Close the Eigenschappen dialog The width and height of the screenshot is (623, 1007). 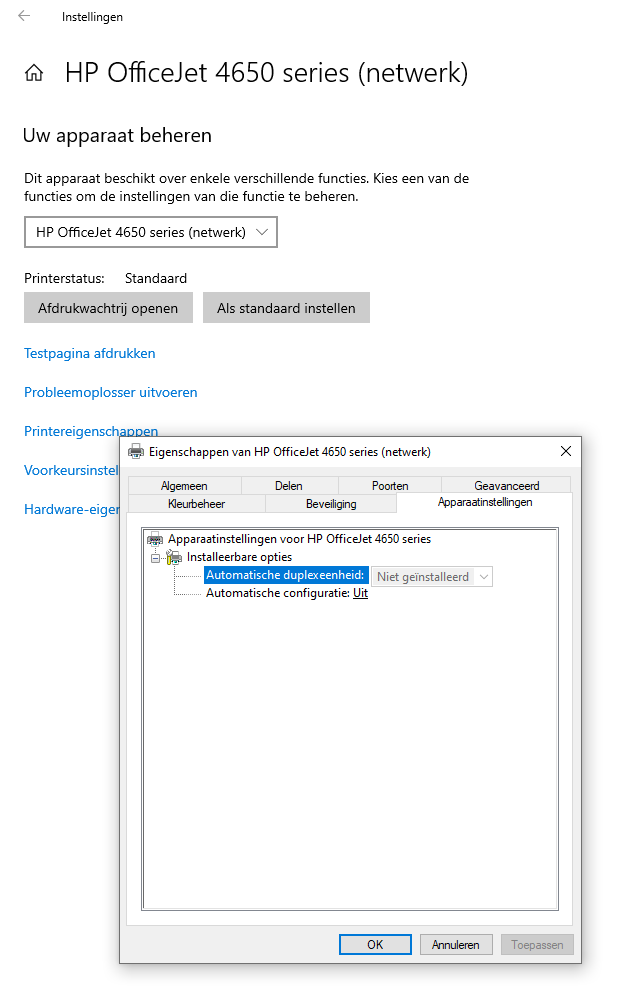tap(566, 451)
